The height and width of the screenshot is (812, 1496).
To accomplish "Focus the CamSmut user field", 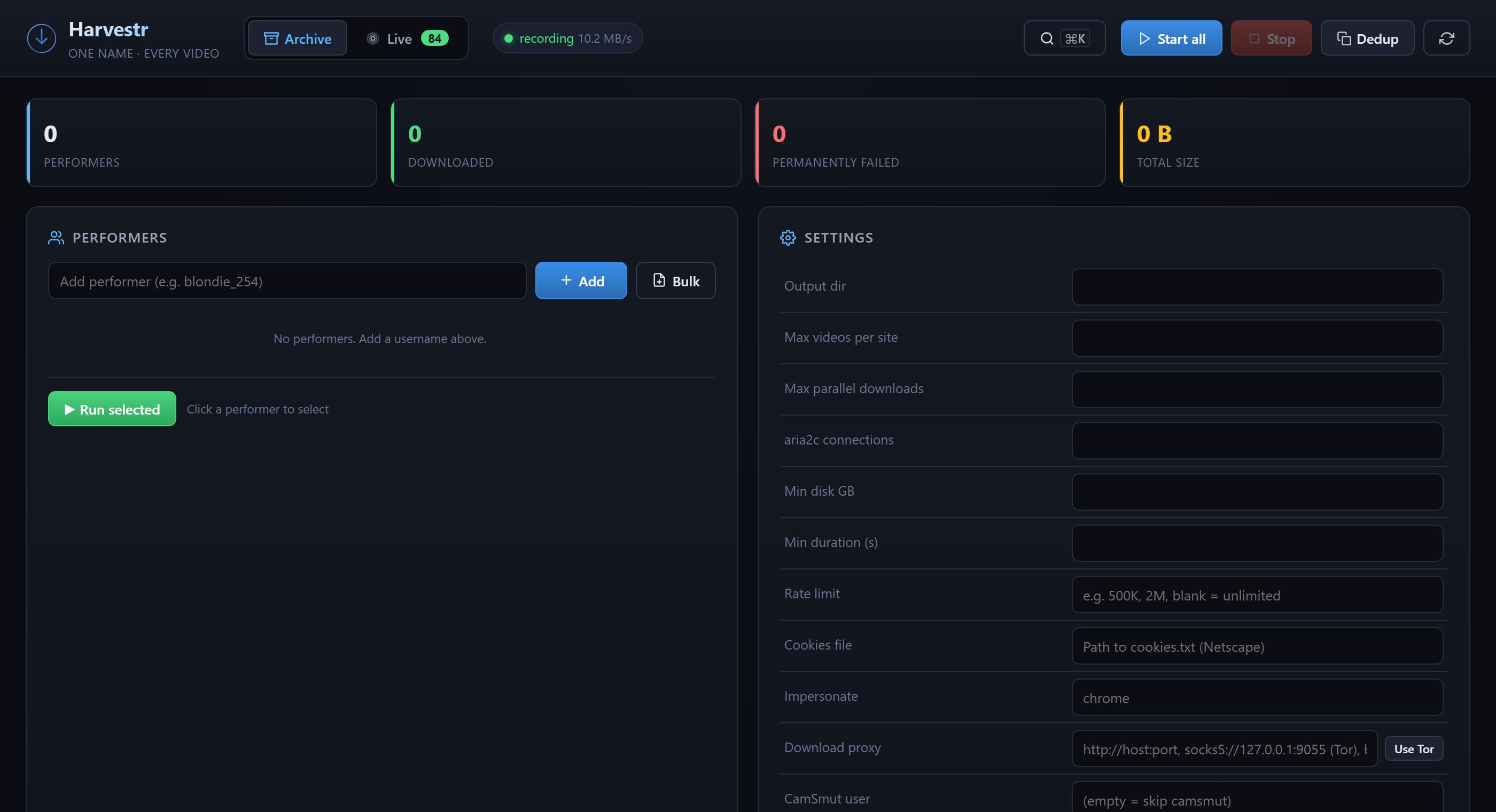I will (x=1257, y=797).
